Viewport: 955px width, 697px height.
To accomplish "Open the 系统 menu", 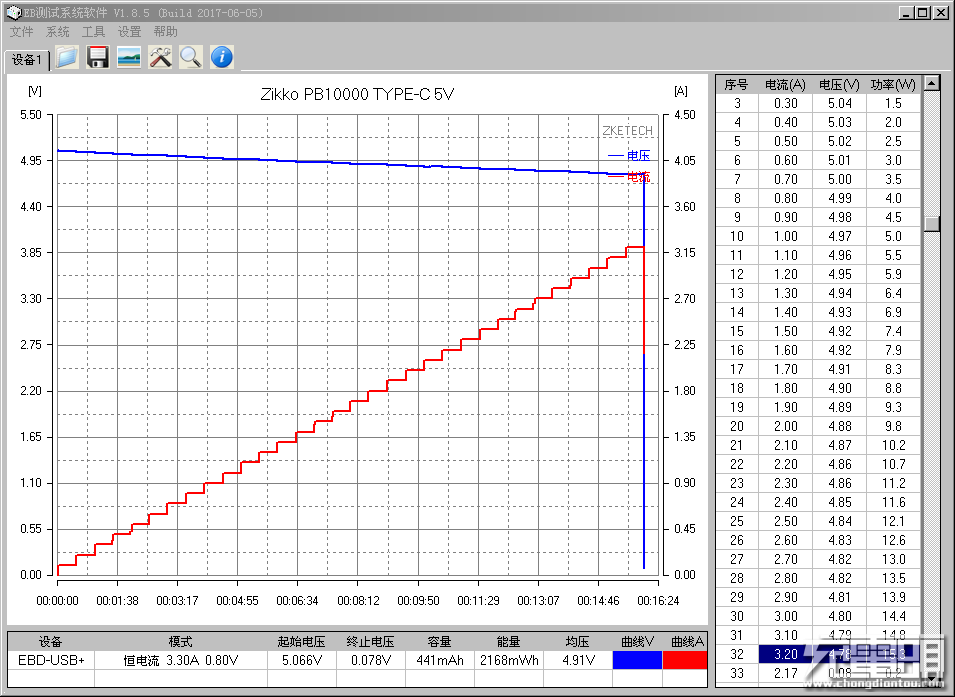I will (x=57, y=32).
